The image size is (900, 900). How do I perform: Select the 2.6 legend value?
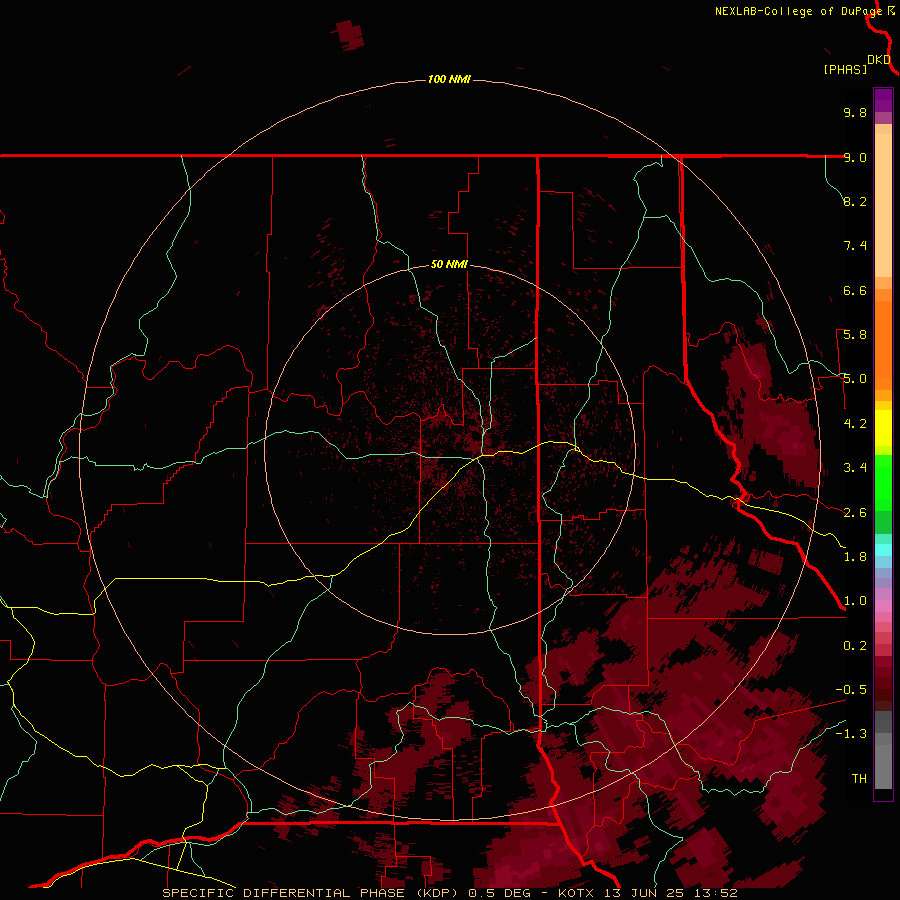855,513
